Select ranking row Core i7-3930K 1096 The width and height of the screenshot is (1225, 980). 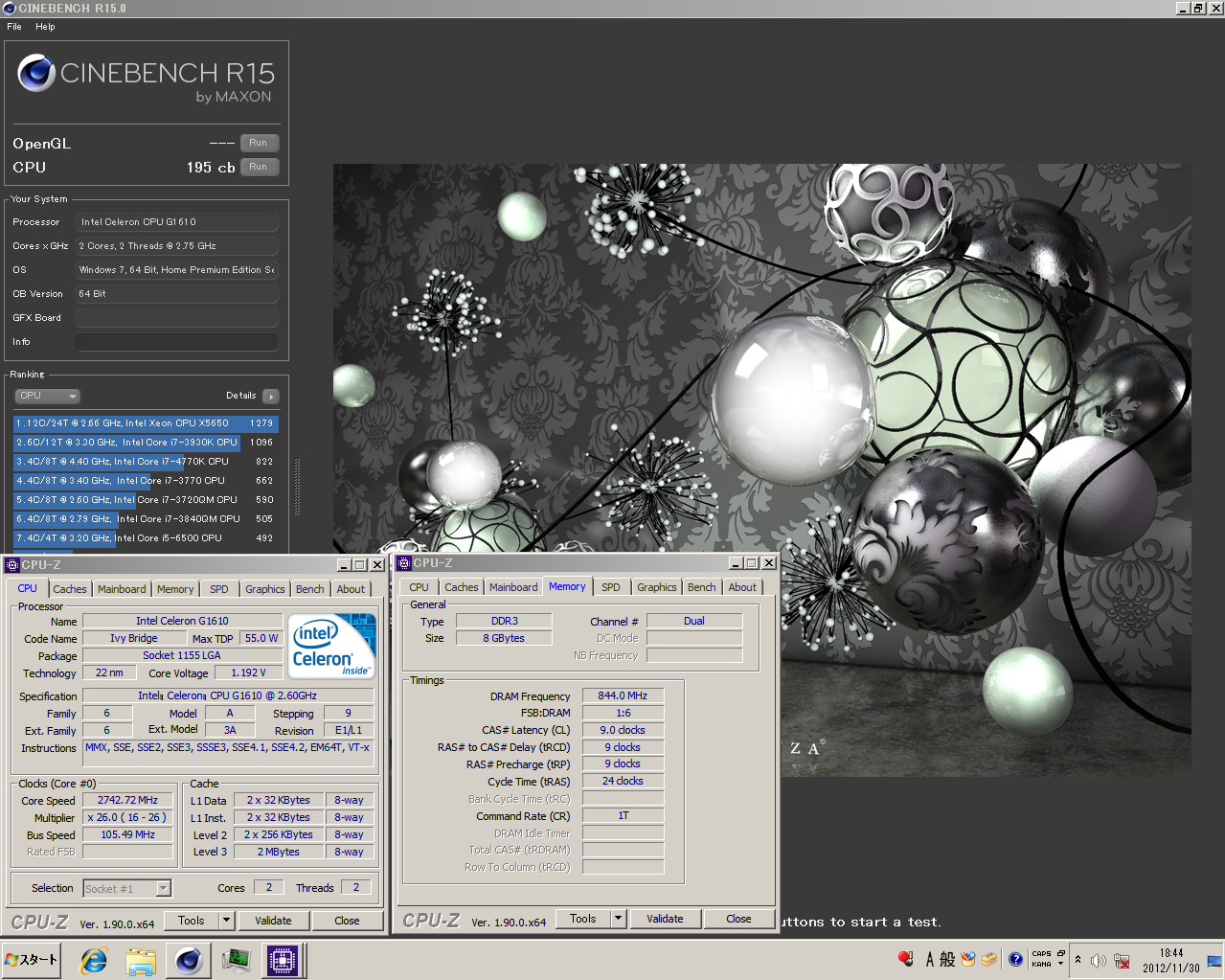(146, 443)
